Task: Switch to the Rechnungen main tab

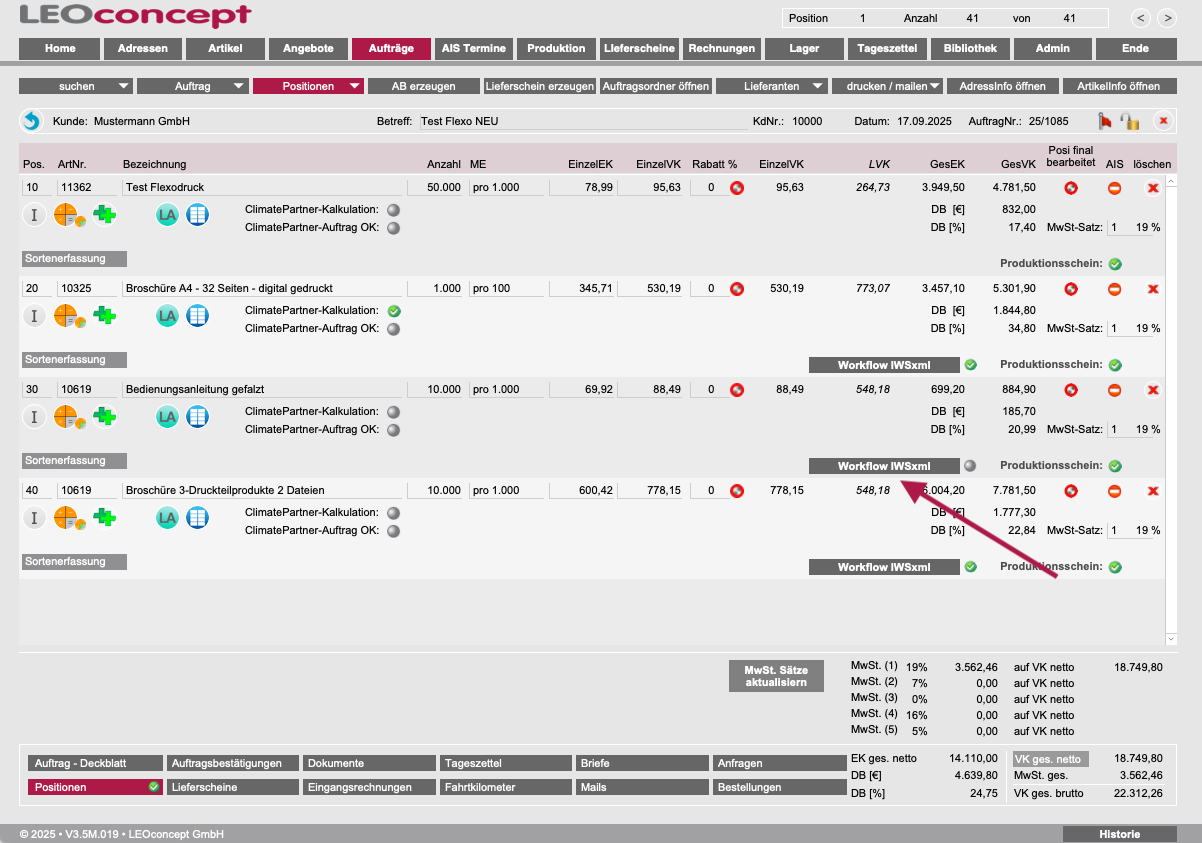Action: (x=721, y=48)
